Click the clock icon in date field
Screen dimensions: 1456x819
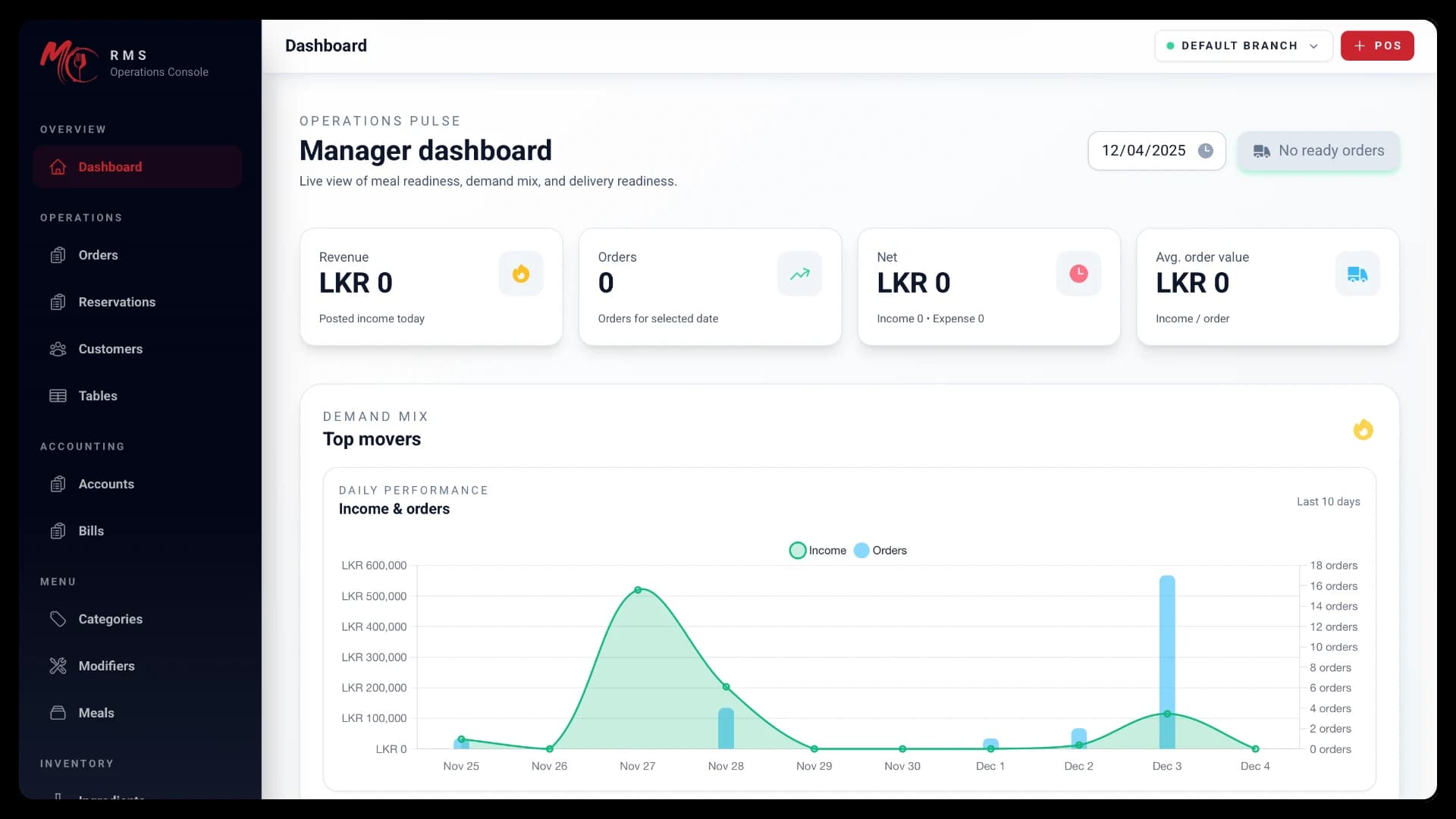point(1205,151)
